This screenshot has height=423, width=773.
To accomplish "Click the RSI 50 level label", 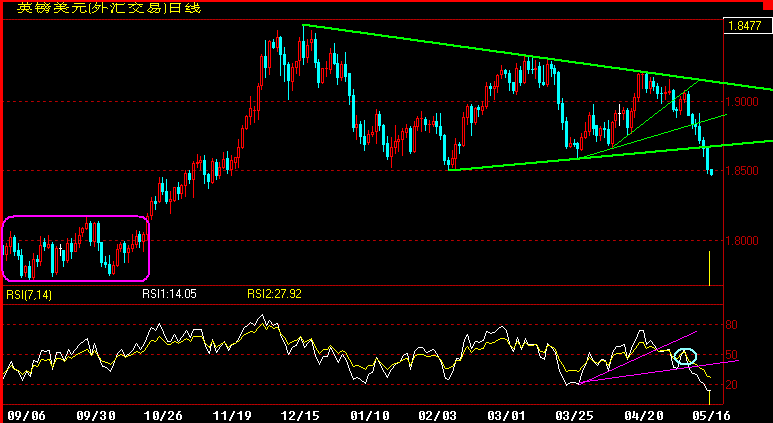I will 732,355.
